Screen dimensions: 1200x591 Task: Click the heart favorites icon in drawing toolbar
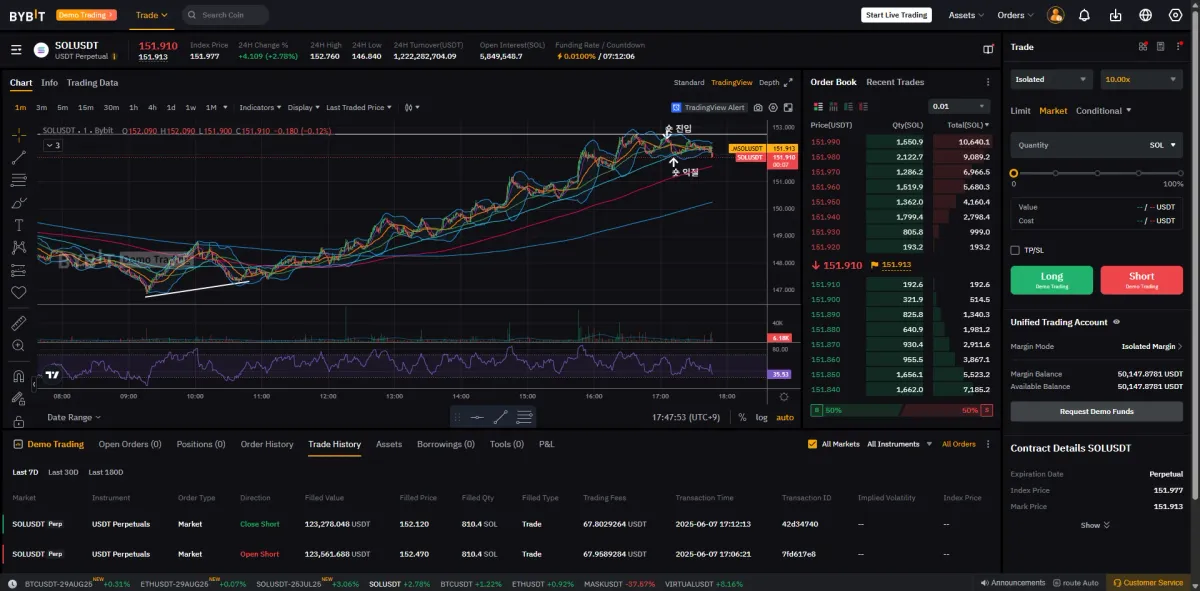coord(19,293)
